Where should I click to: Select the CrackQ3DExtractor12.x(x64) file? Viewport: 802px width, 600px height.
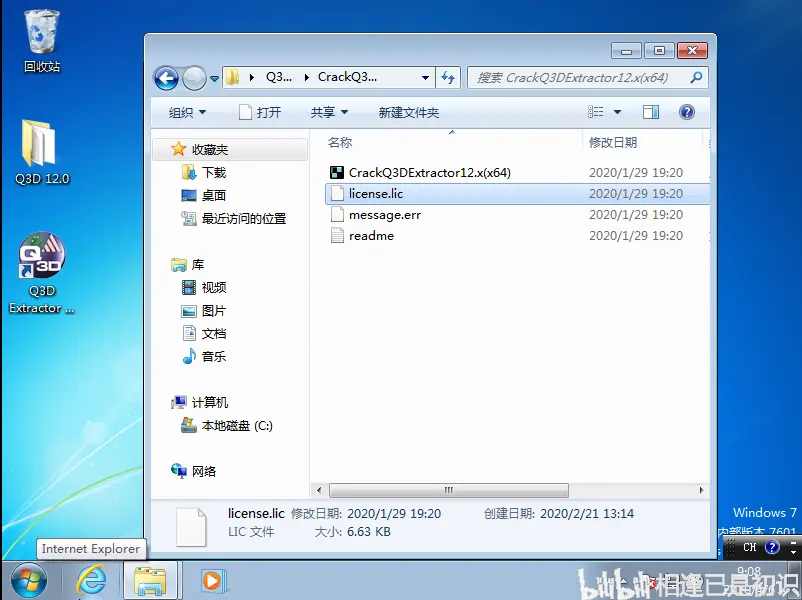(430, 172)
